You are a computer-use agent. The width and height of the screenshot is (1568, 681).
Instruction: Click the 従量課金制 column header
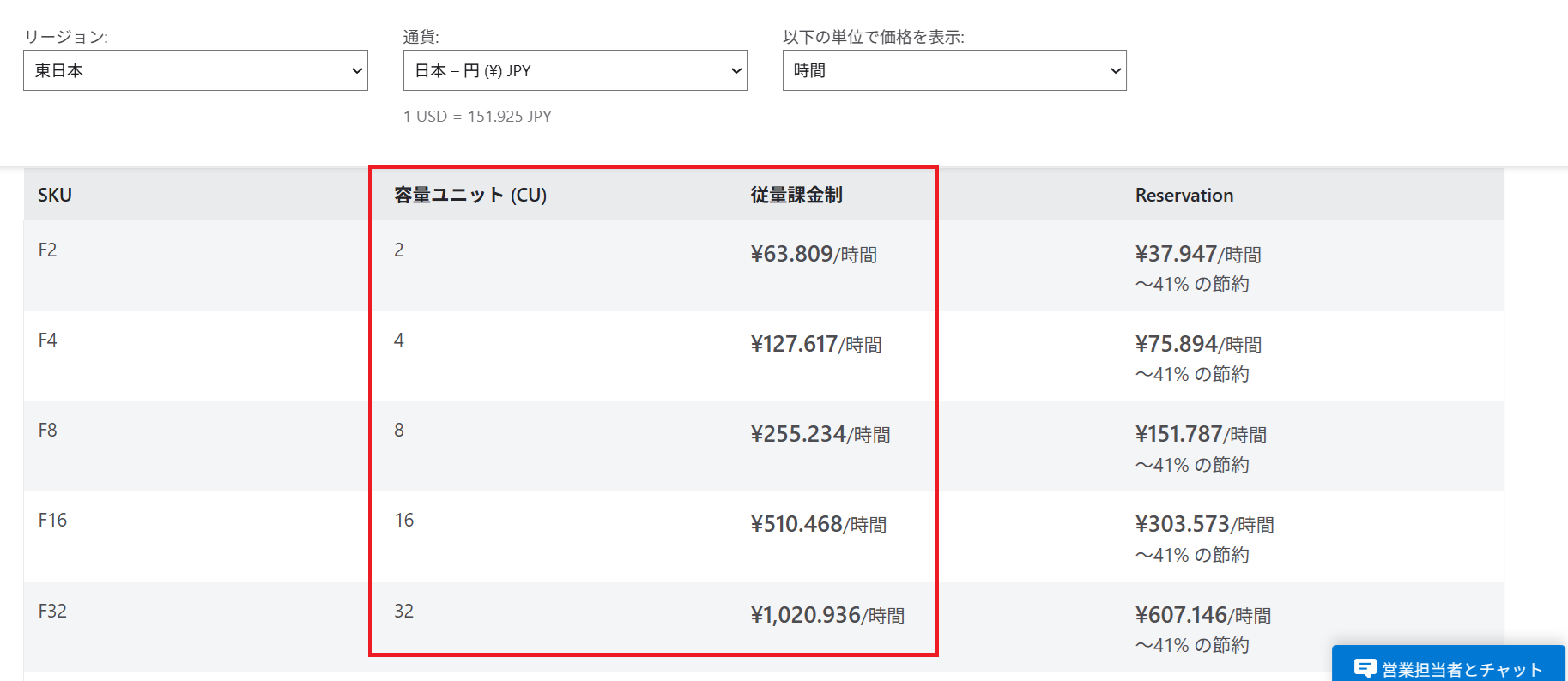coord(796,196)
